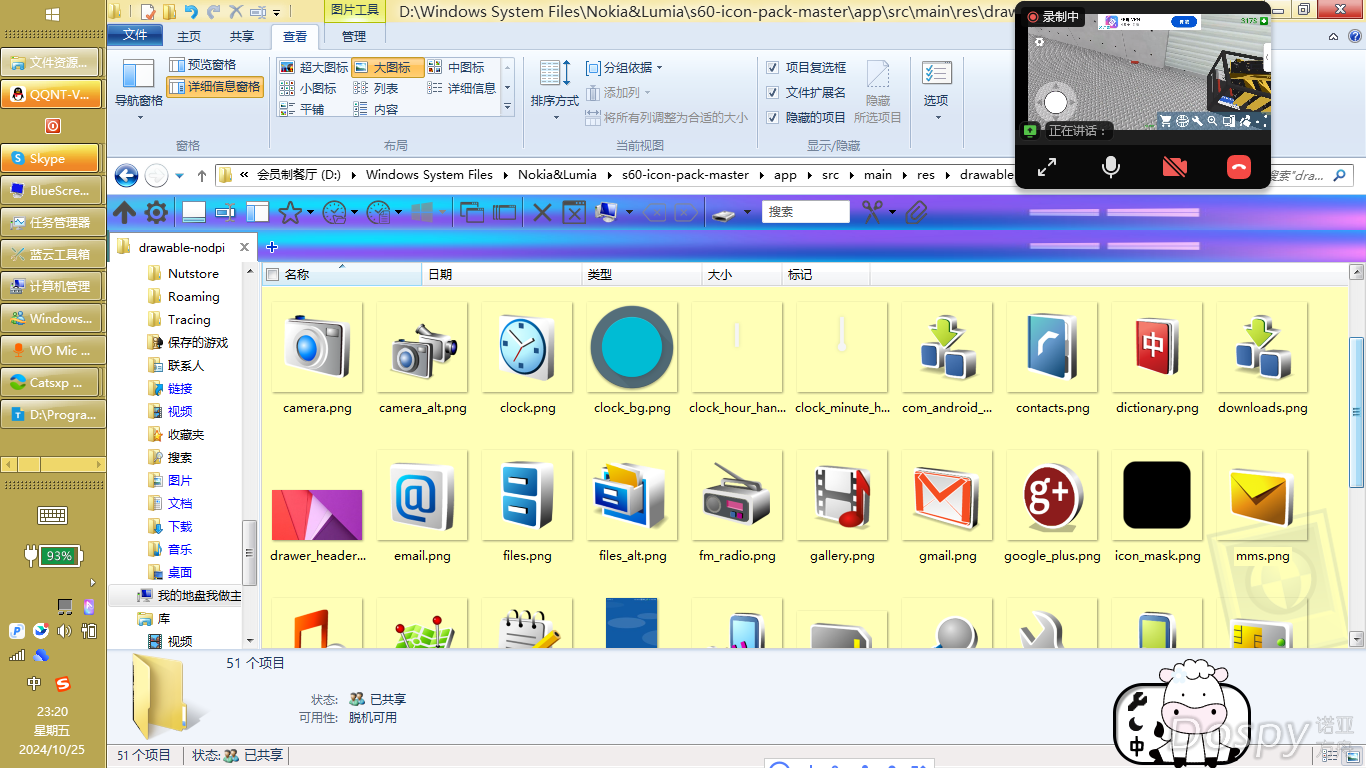
Task: Click the Windows System Files breadcrumb
Action: coord(429,174)
